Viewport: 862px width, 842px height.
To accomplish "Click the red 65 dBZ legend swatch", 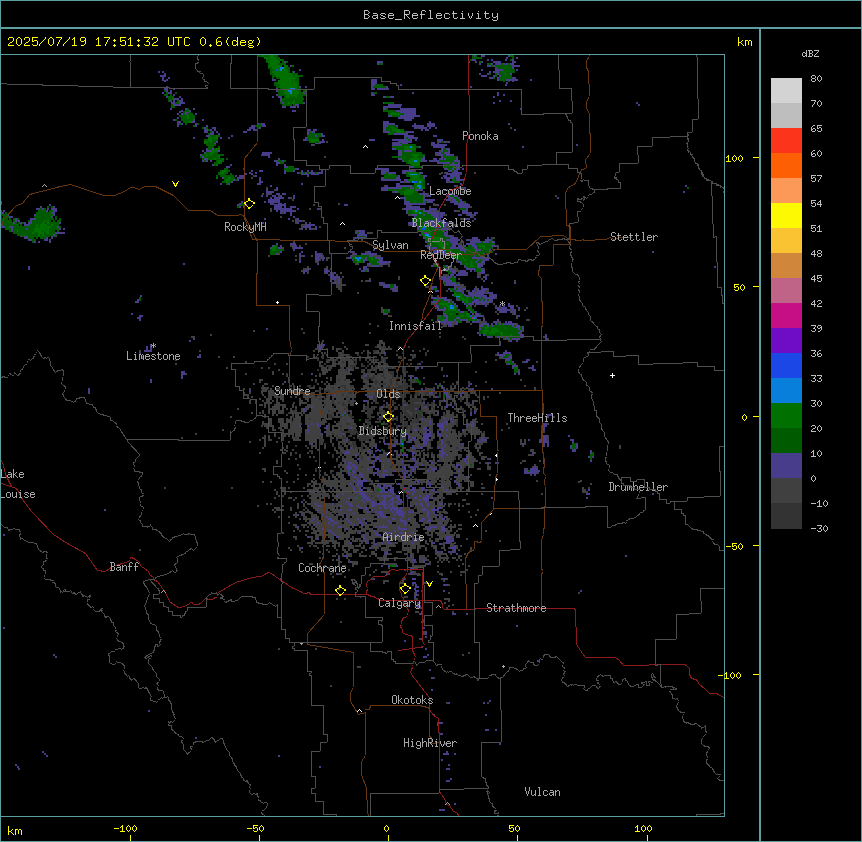I will tap(786, 140).
